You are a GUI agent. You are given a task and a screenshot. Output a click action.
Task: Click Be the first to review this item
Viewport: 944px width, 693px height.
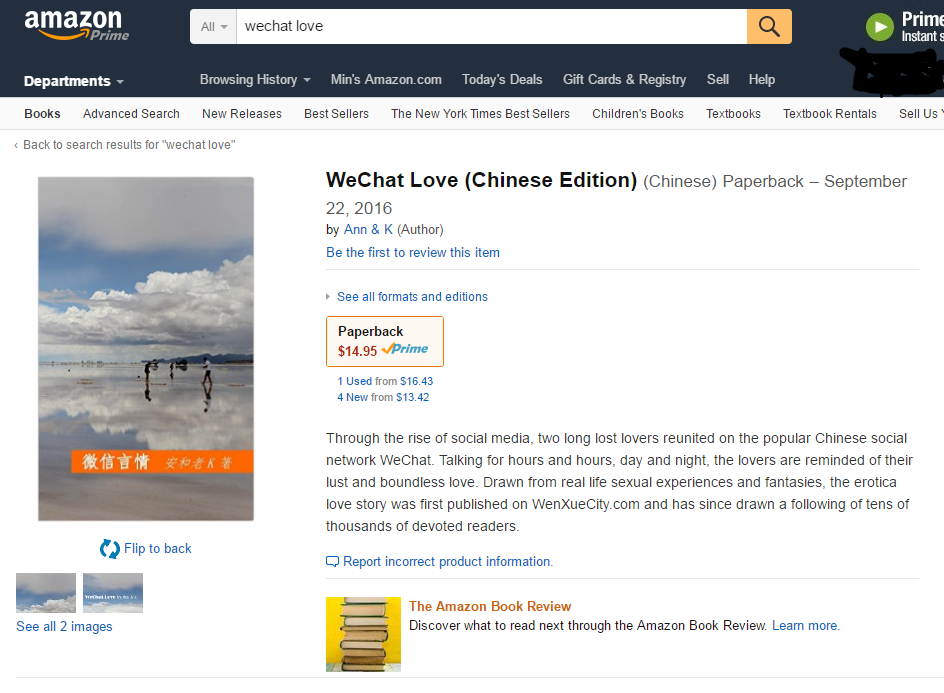tap(413, 253)
